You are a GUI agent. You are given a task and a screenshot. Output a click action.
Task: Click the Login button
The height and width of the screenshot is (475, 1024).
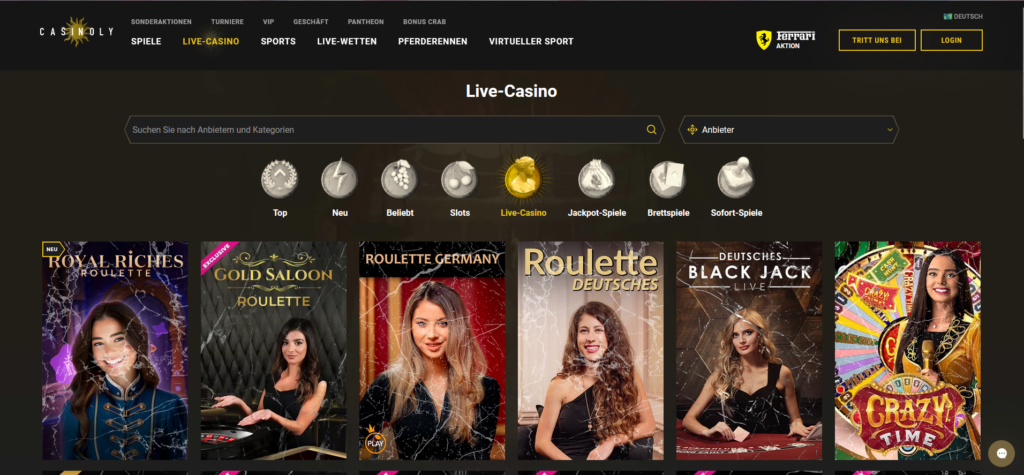pyautogui.click(x=952, y=40)
